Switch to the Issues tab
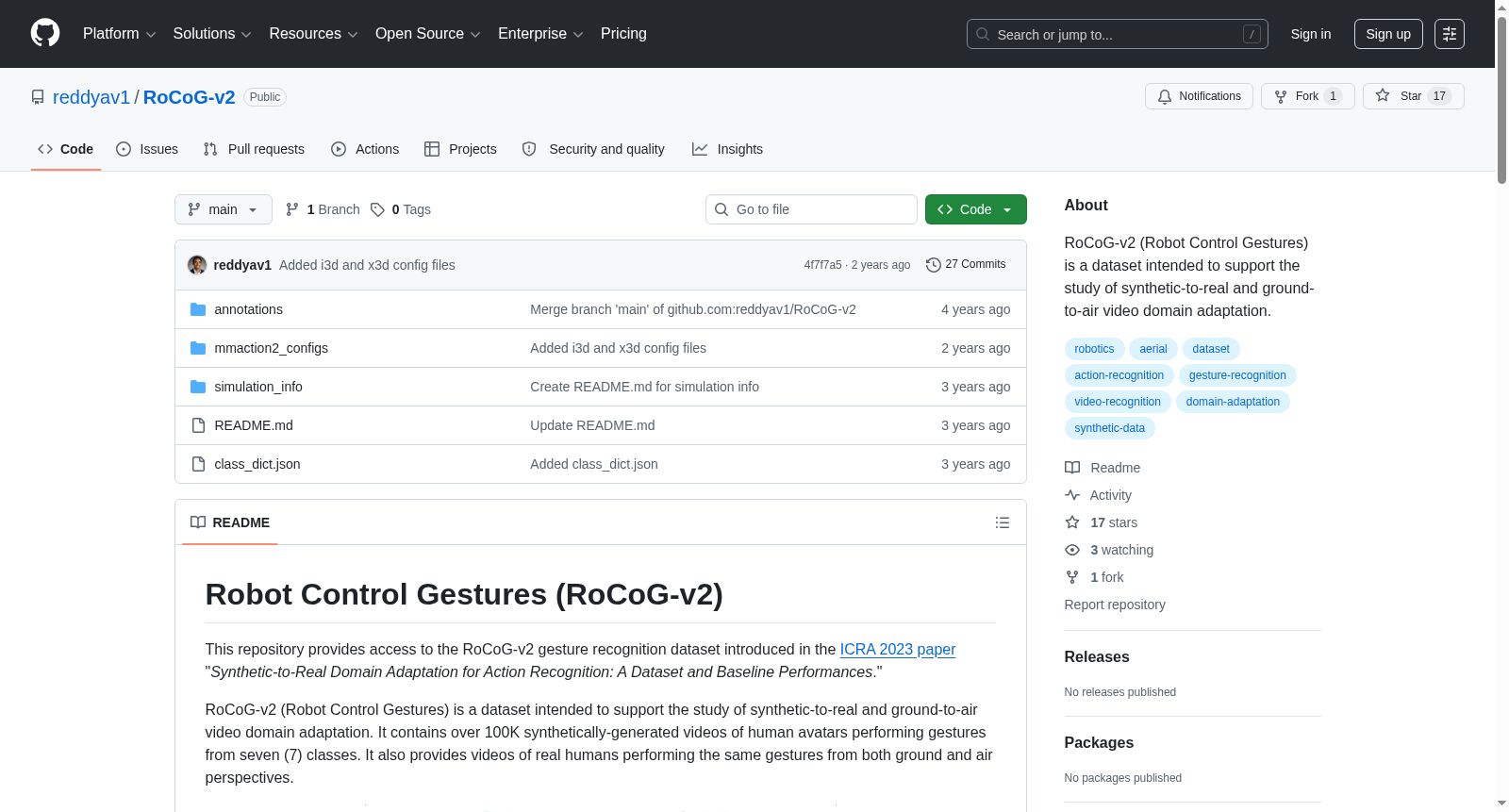Image resolution: width=1509 pixels, height=812 pixels. 147,149
